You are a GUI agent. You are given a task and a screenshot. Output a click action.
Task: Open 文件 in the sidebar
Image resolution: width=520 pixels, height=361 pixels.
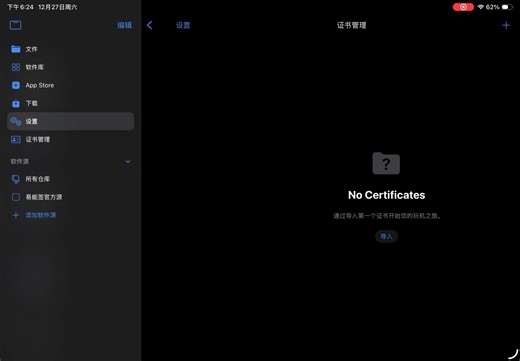[x=70, y=49]
